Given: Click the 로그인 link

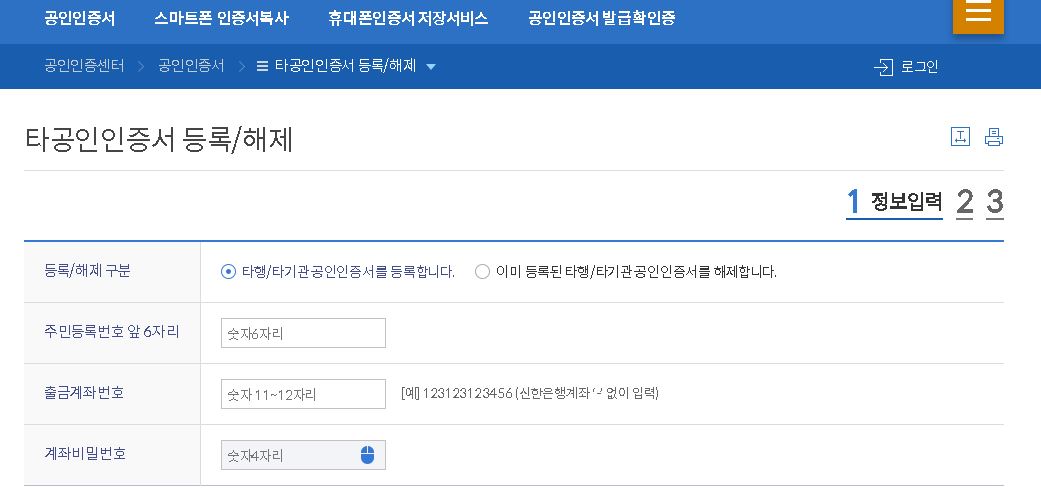Looking at the screenshot, I should pos(919,67).
